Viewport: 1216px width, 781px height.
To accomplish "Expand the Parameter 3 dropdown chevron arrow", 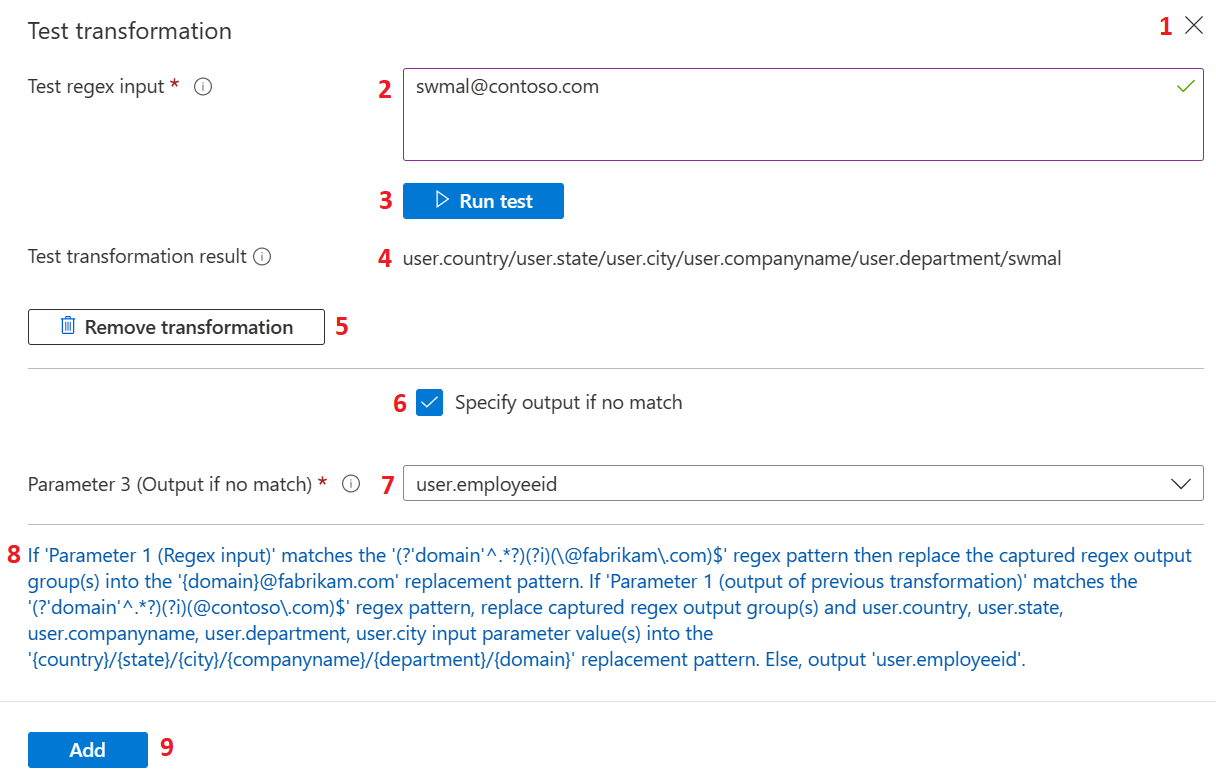I will [1180, 484].
